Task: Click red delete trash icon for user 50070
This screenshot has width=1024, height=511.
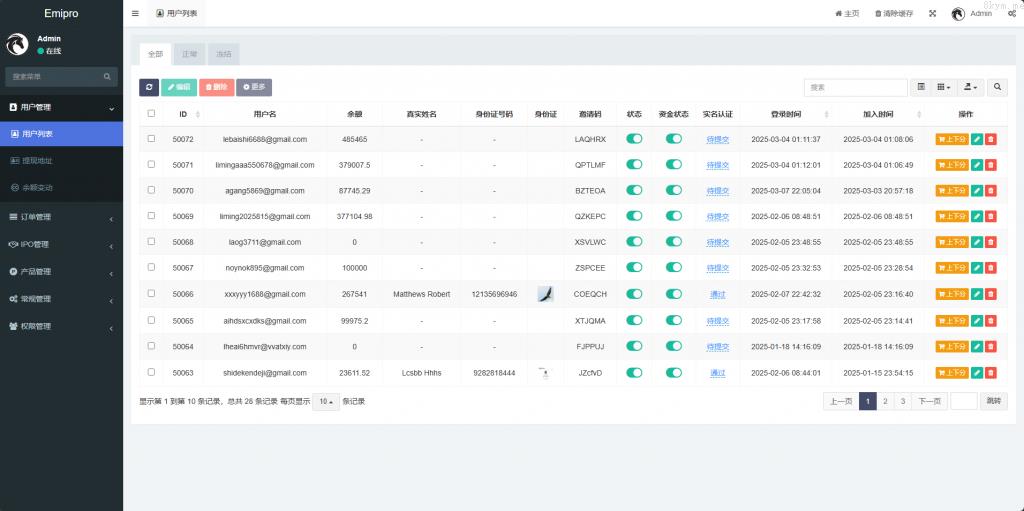Action: [x=990, y=190]
